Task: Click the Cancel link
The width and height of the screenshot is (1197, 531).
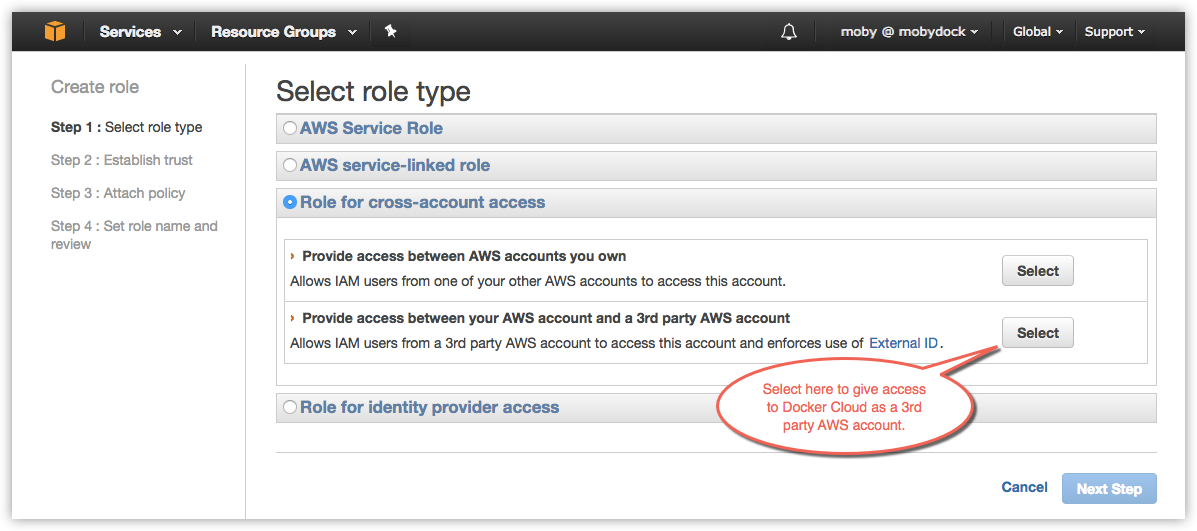Action: point(1024,487)
